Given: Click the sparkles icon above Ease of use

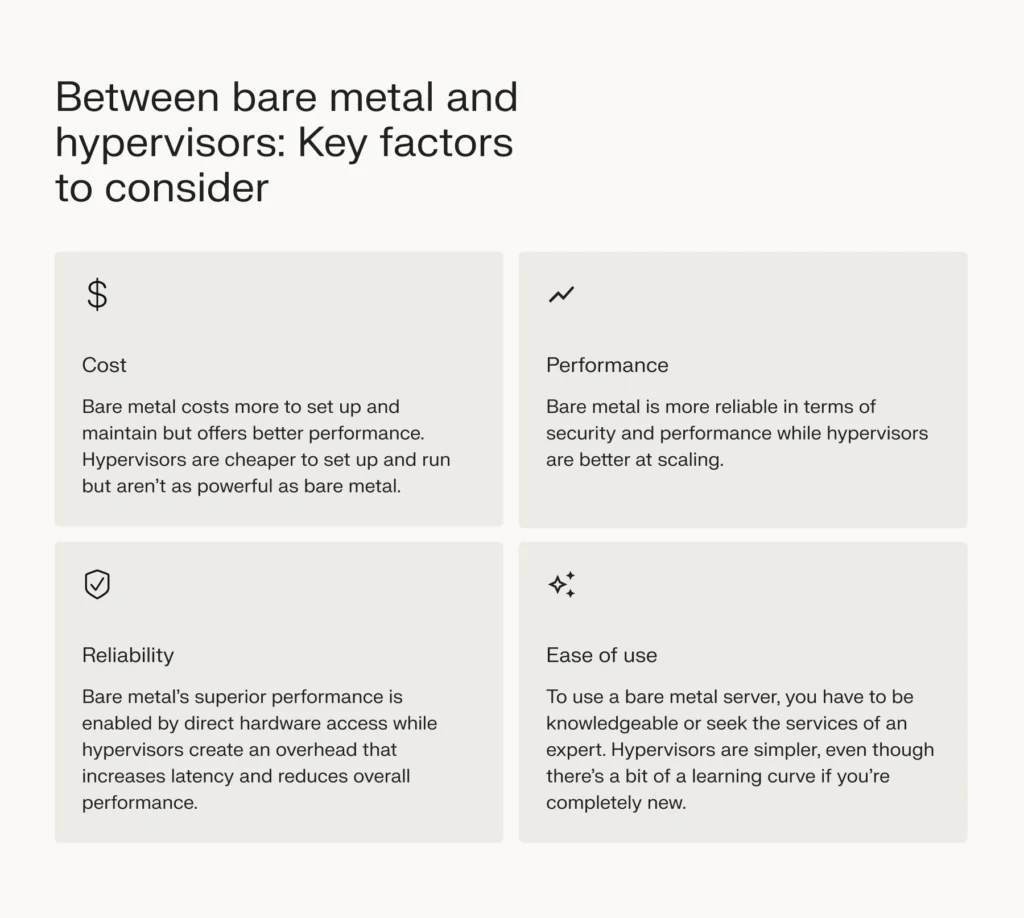Looking at the screenshot, I should pyautogui.click(x=561, y=585).
